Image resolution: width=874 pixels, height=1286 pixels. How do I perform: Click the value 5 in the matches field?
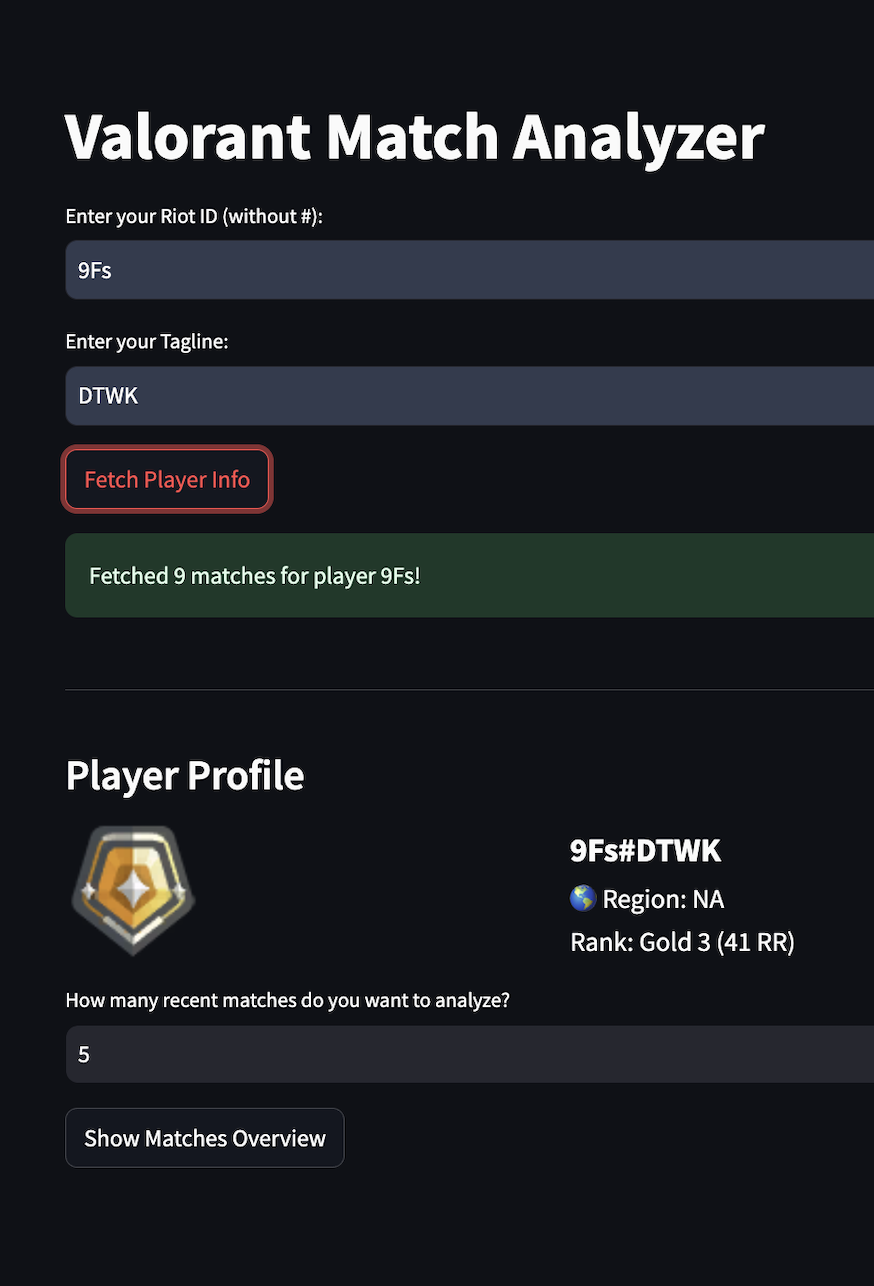(84, 1055)
